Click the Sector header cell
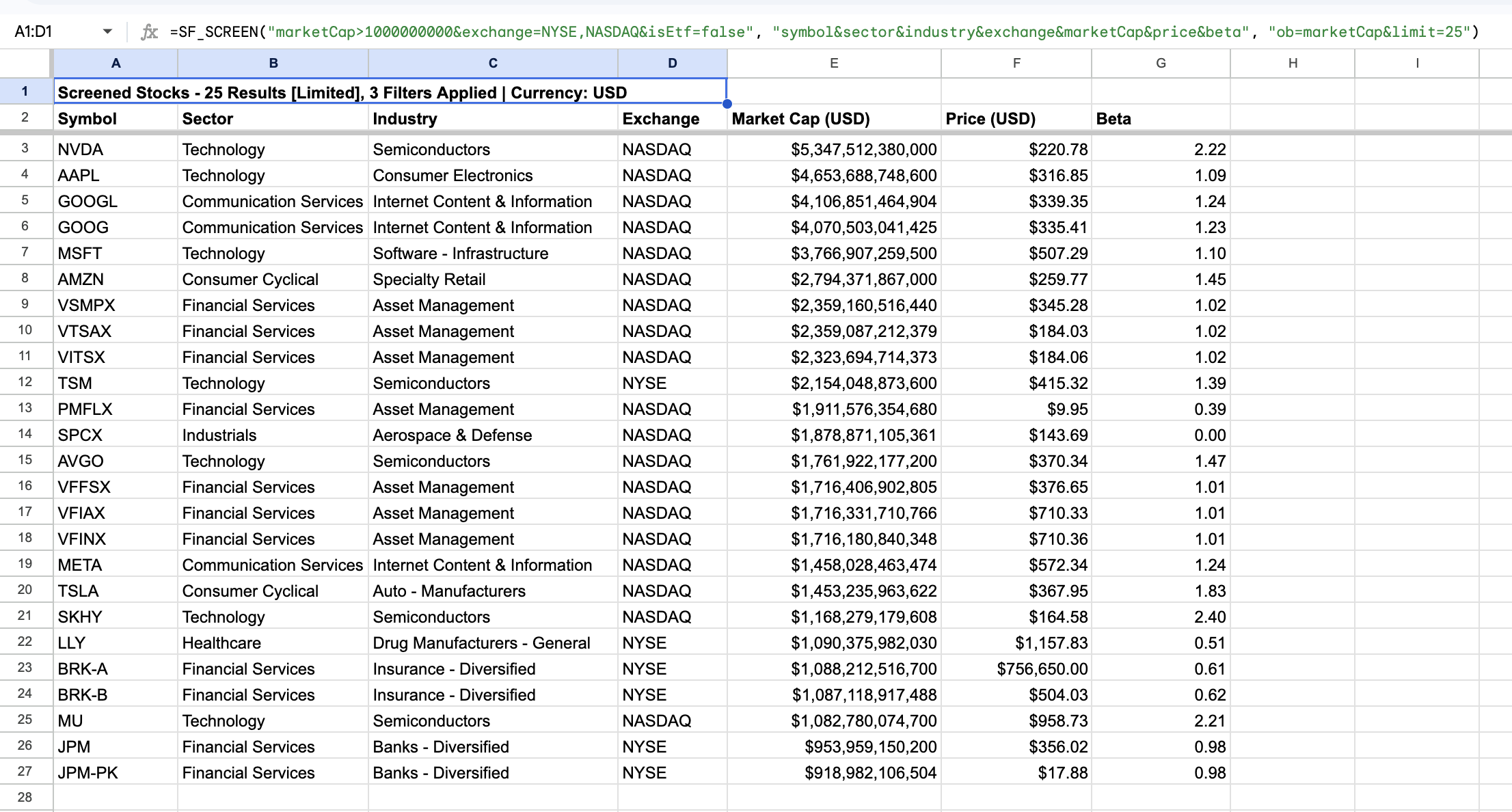This screenshot has height=812, width=1512. click(273, 118)
